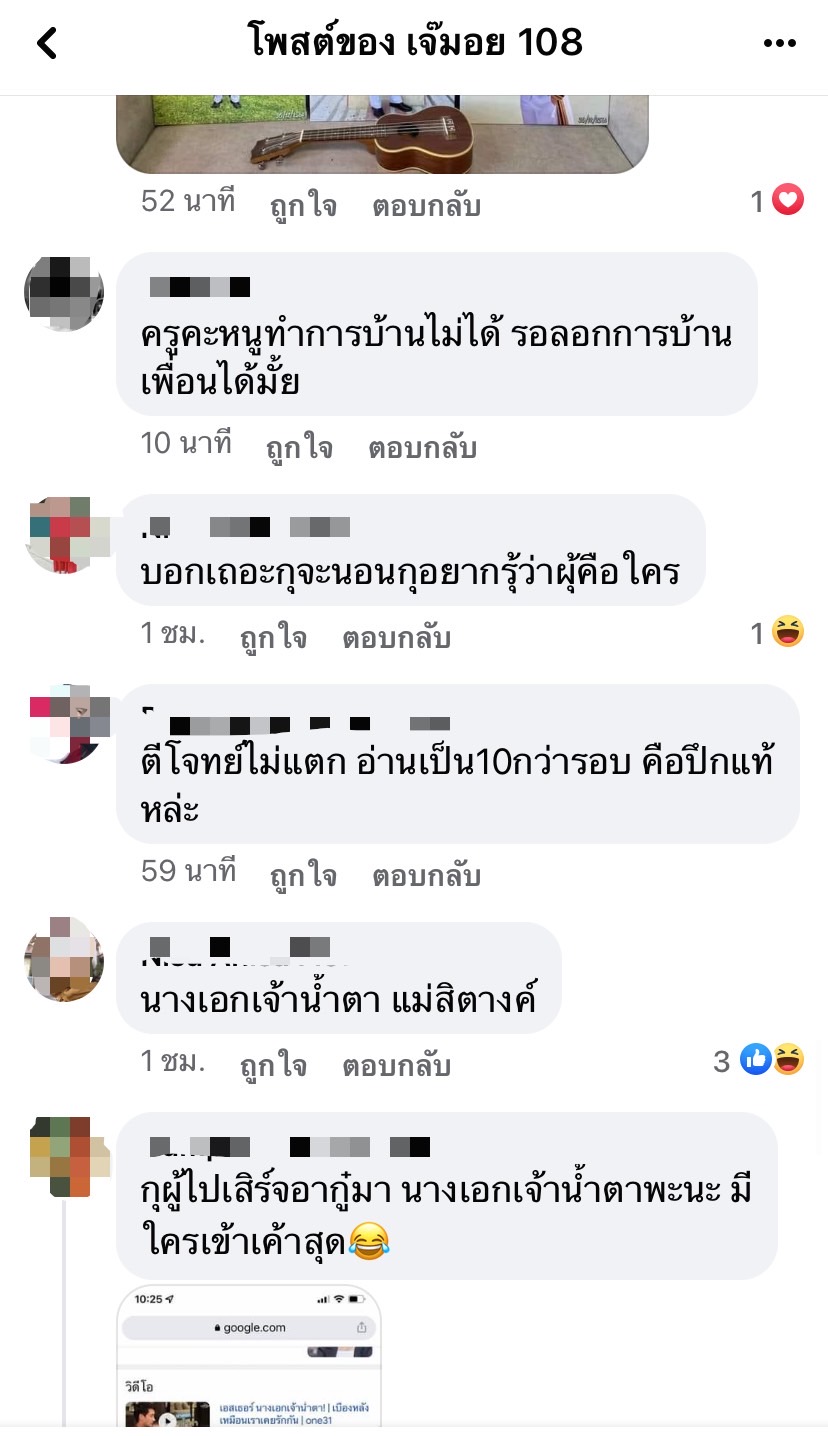Tap ตอบกลับ under the นางเอกเจ้าน้ำตา แม่สิตางค์ comment
The image size is (828, 1436).
click(x=397, y=1066)
